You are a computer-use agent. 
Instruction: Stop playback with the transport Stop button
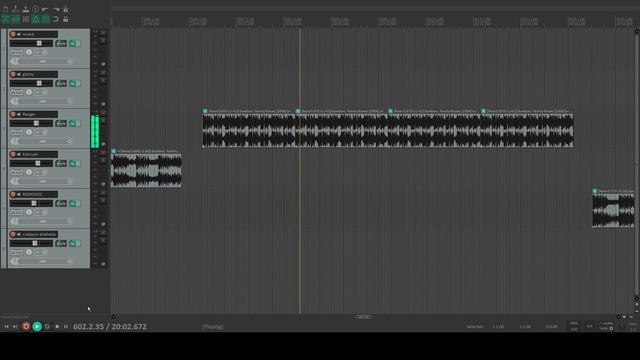[x=57, y=327]
